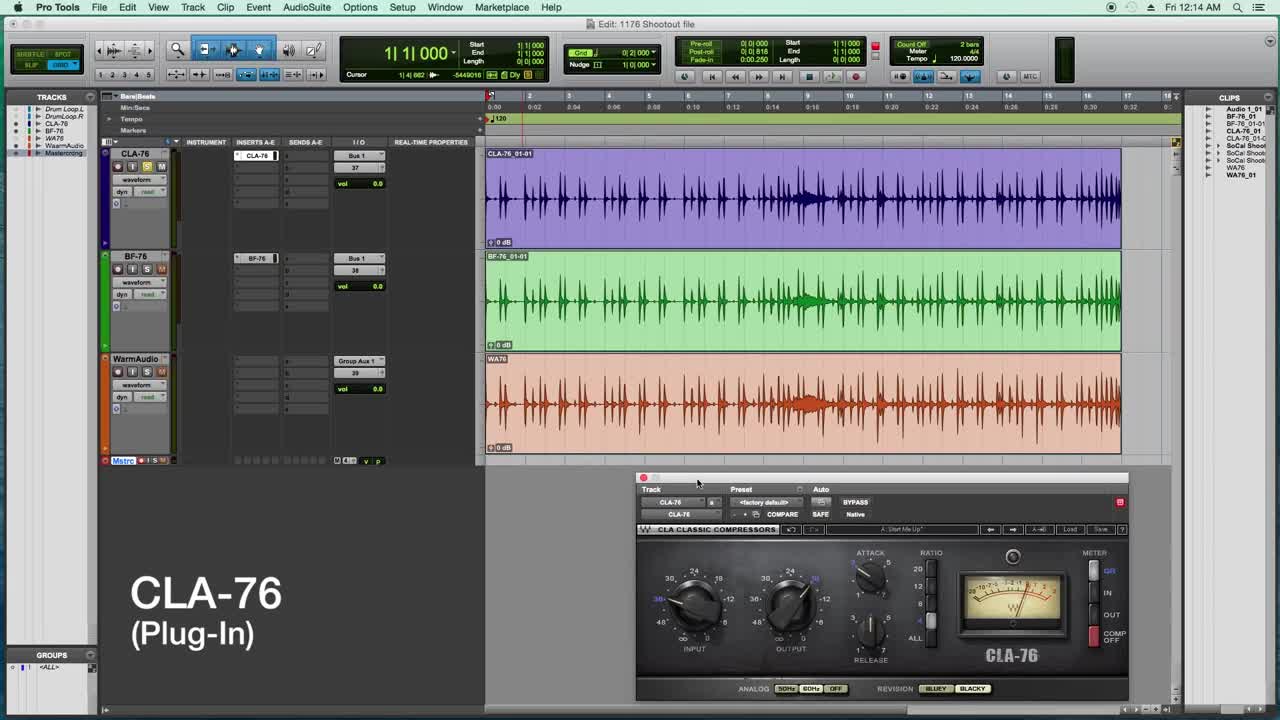
Task: Select the Zoomer magnifier tool
Action: (177, 50)
